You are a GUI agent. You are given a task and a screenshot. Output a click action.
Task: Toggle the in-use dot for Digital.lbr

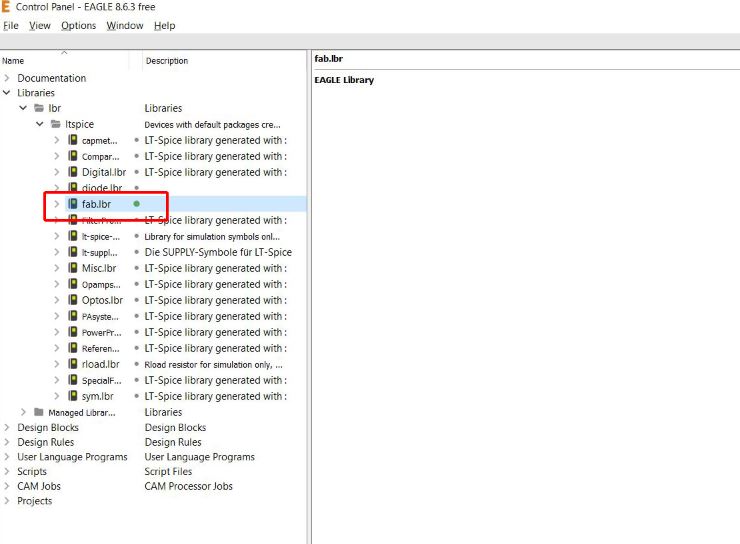coord(136,172)
